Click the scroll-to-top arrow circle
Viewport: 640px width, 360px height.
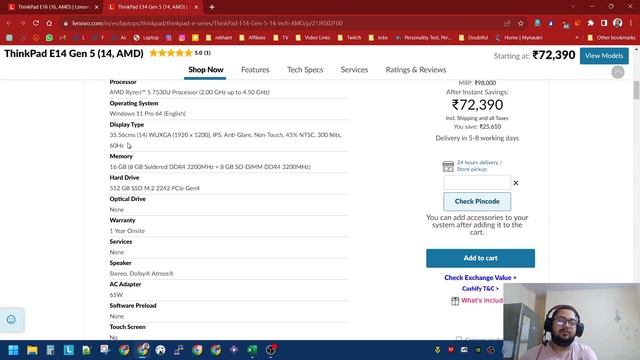pyautogui.click(x=618, y=72)
